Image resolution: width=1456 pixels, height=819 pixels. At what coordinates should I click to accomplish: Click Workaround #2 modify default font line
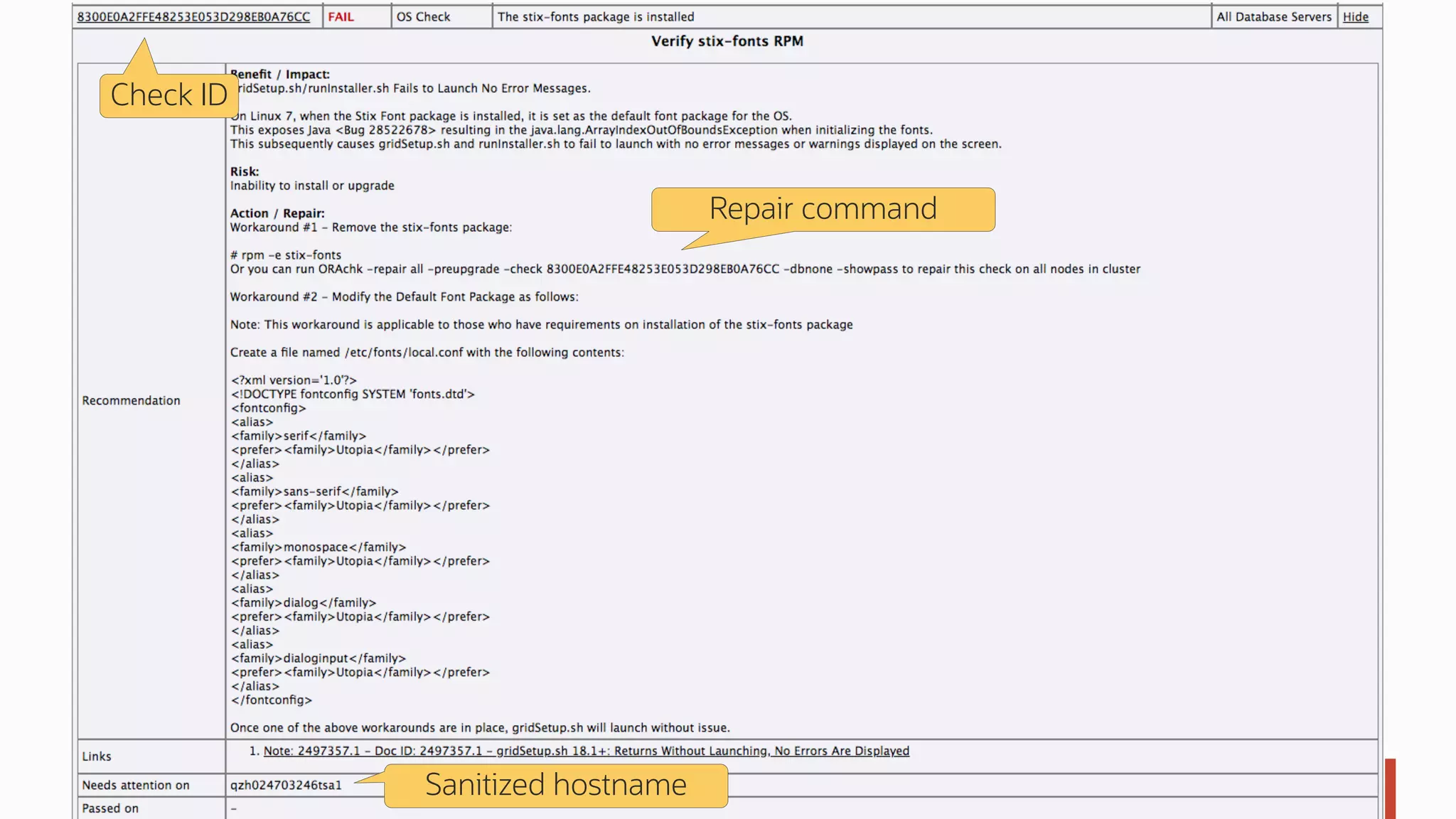(404, 296)
